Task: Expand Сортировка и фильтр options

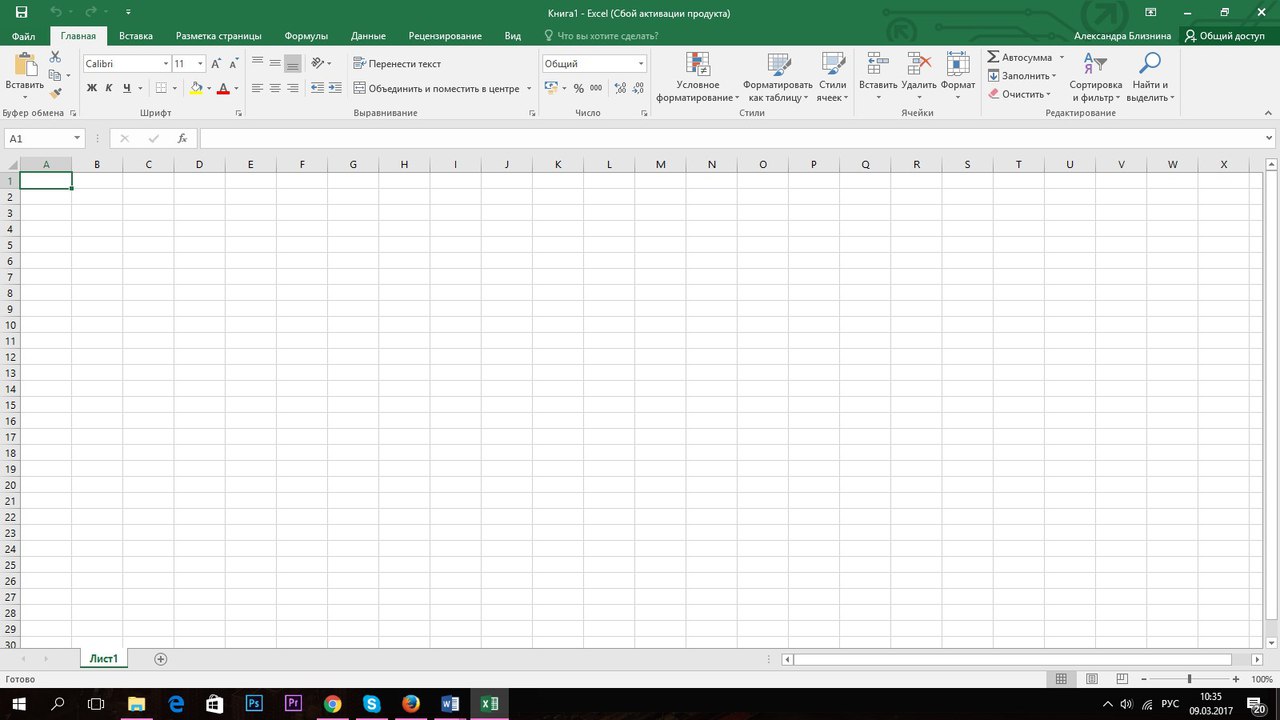Action: 1096,76
